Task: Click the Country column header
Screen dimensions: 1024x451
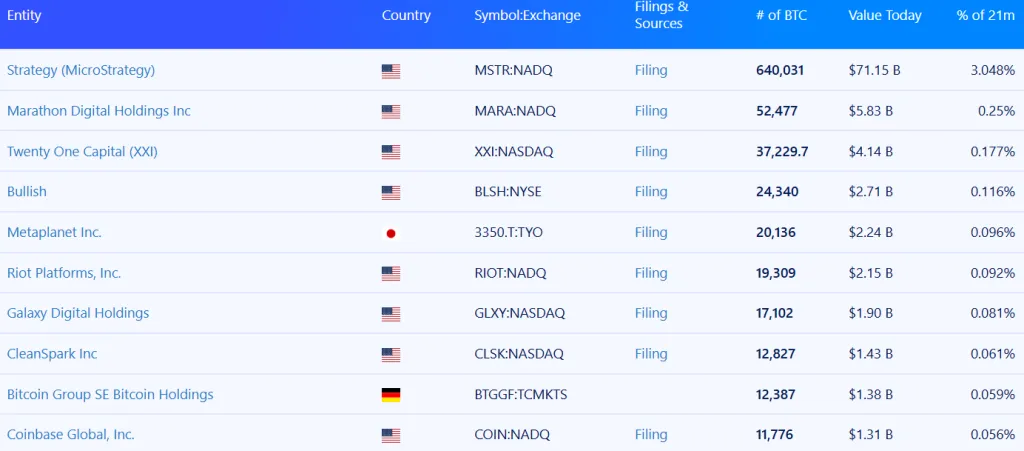Action: pos(406,16)
